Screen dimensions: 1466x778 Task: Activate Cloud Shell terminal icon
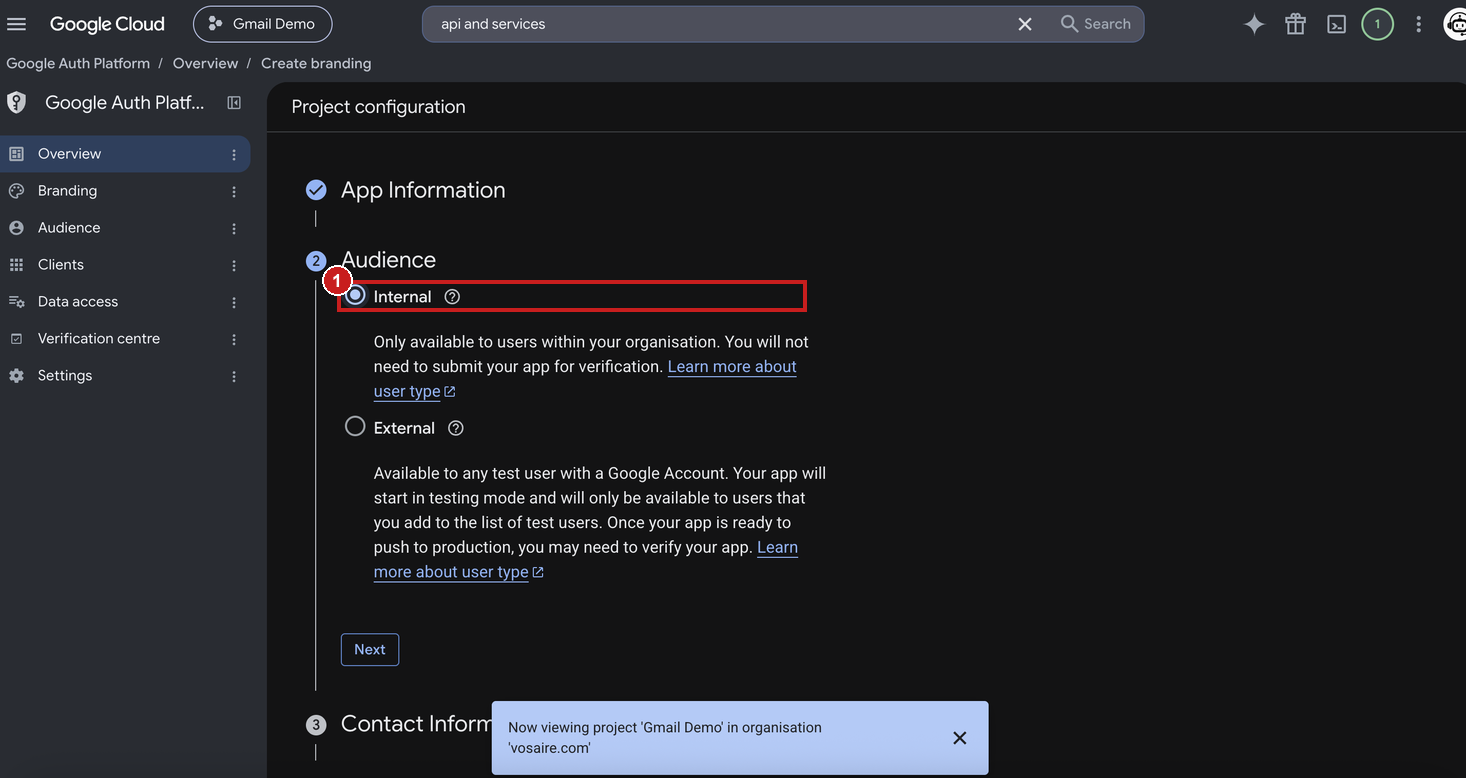click(1336, 24)
